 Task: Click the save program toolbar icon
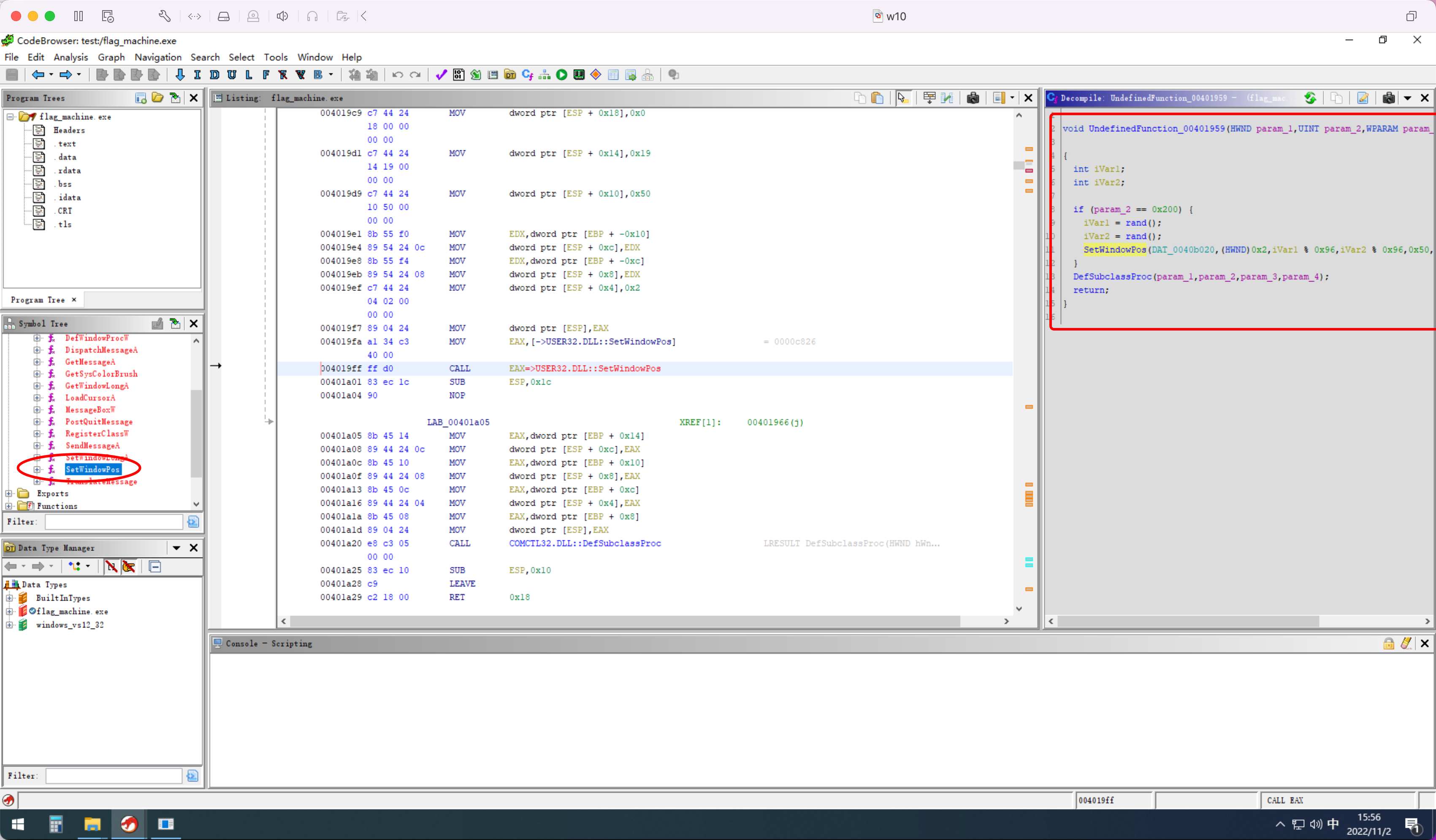pos(12,75)
